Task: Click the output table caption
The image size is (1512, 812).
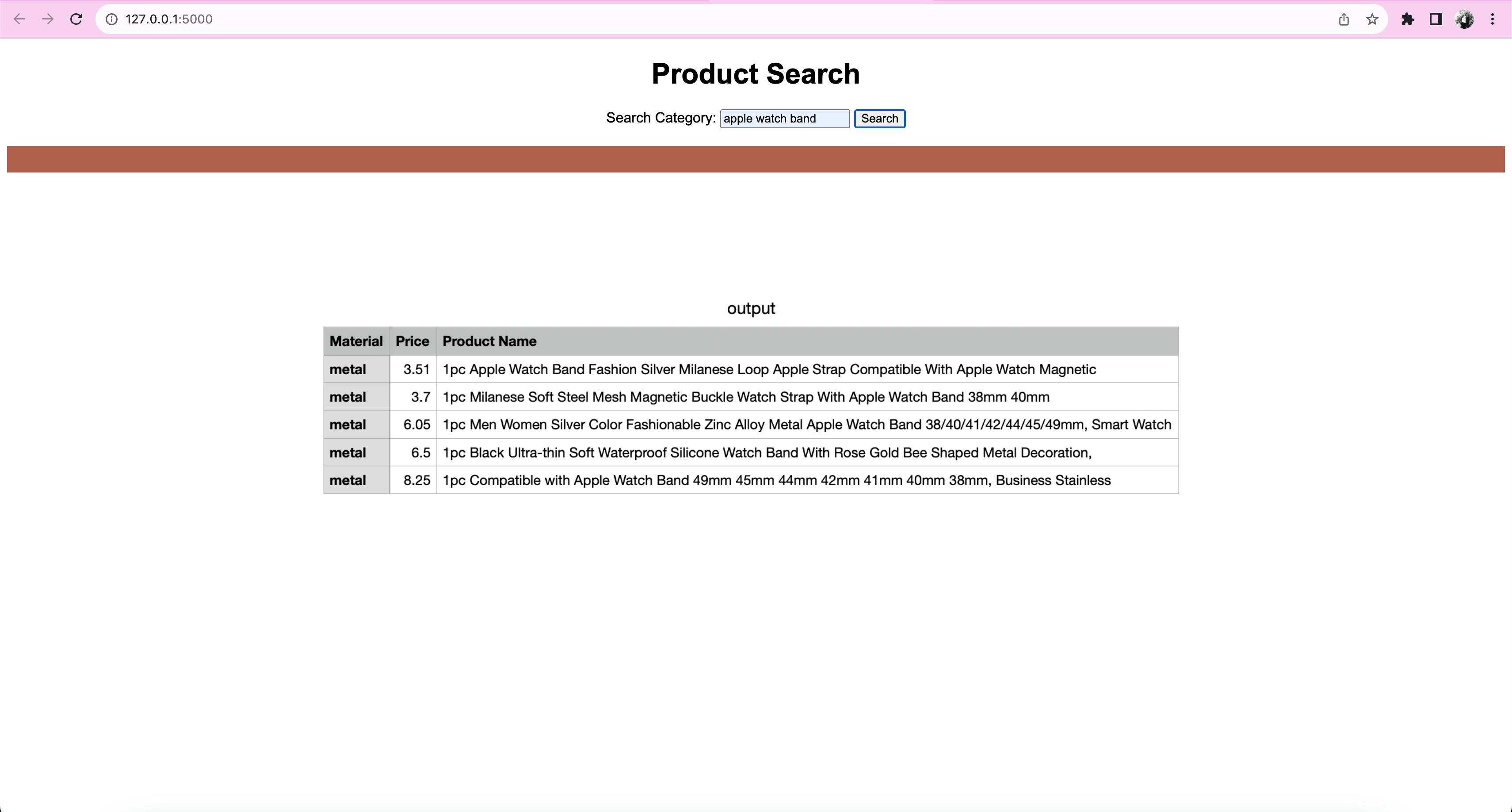Action: pos(751,308)
